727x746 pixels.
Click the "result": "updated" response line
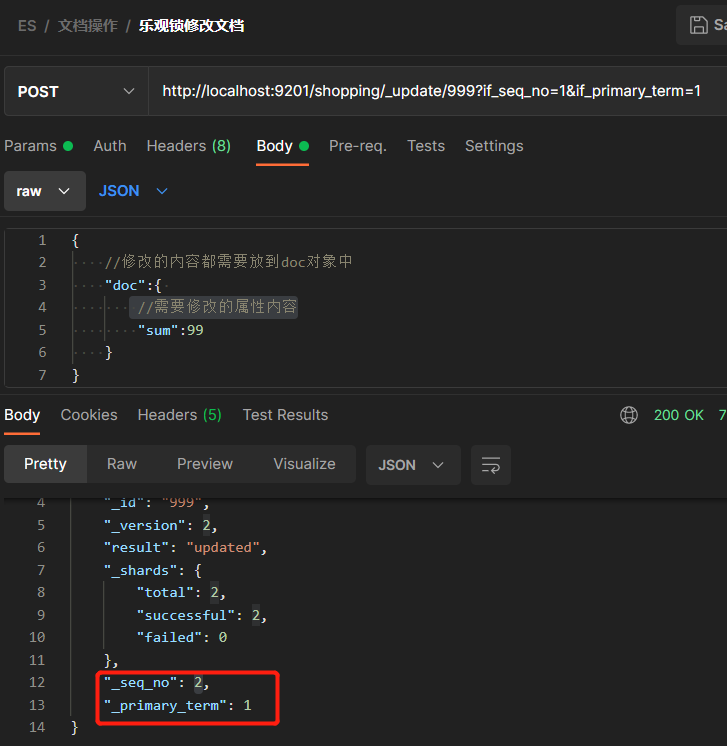pyautogui.click(x=186, y=548)
